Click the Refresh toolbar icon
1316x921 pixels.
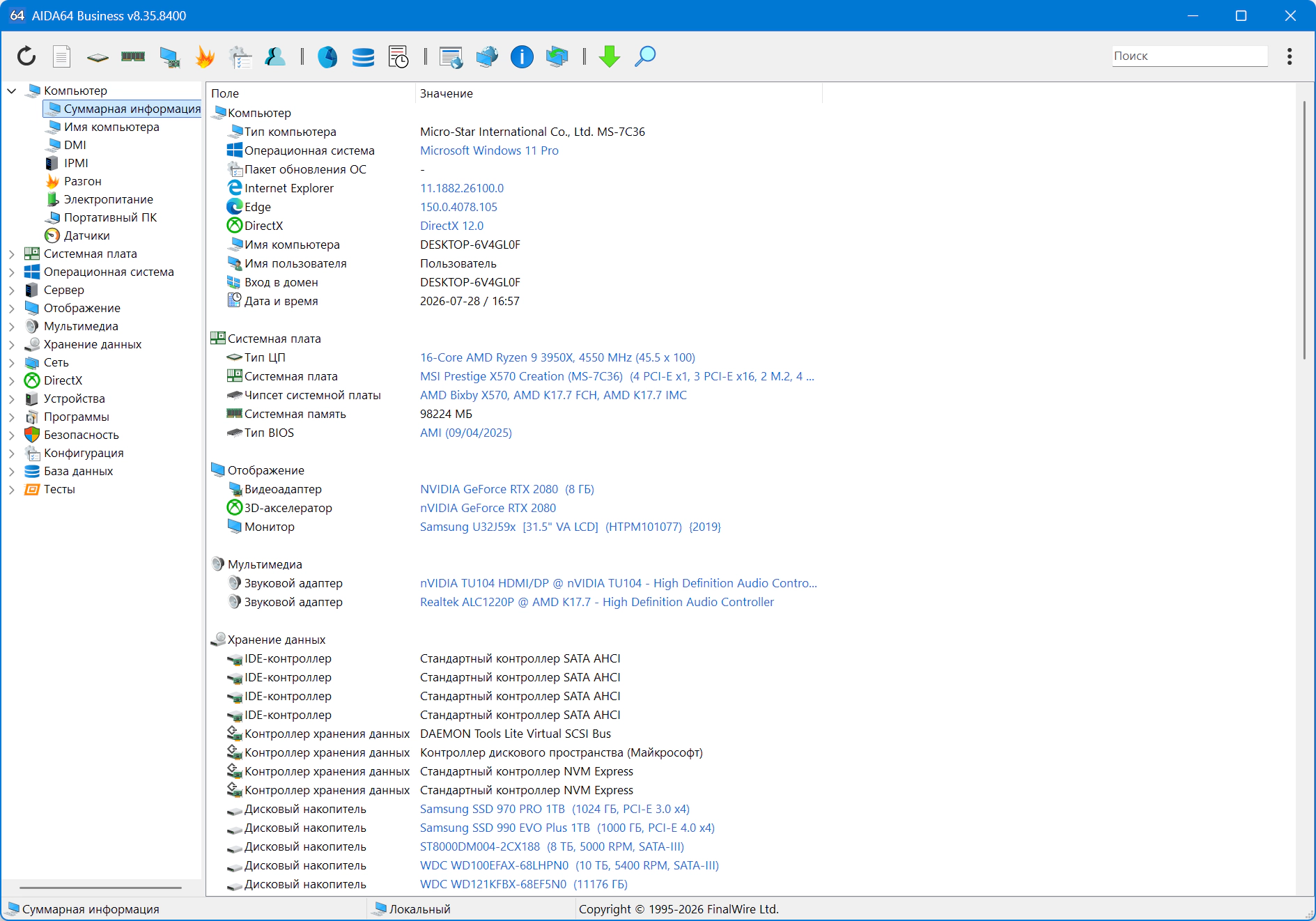pos(26,56)
